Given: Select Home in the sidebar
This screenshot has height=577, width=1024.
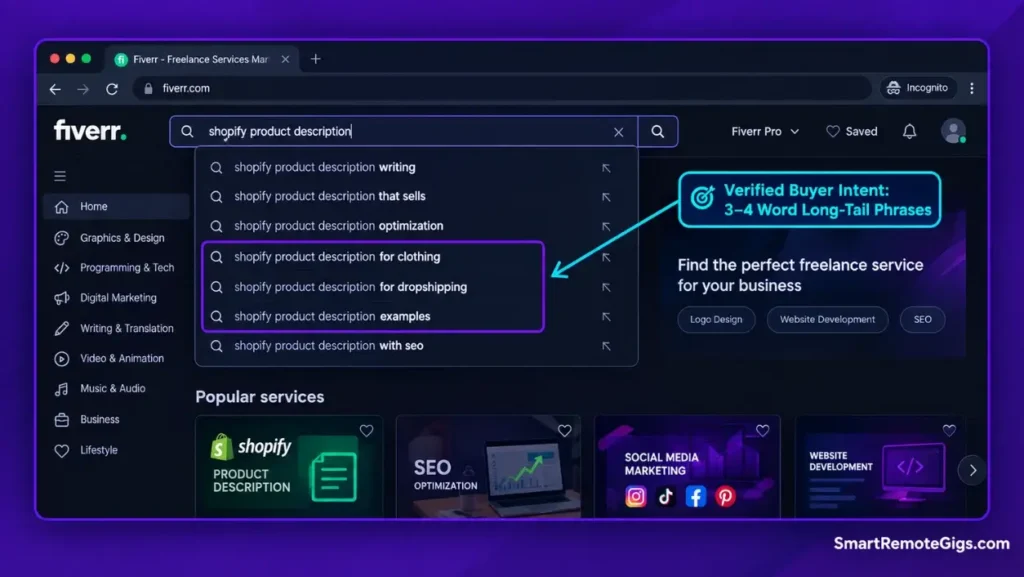Looking at the screenshot, I should click(x=116, y=206).
